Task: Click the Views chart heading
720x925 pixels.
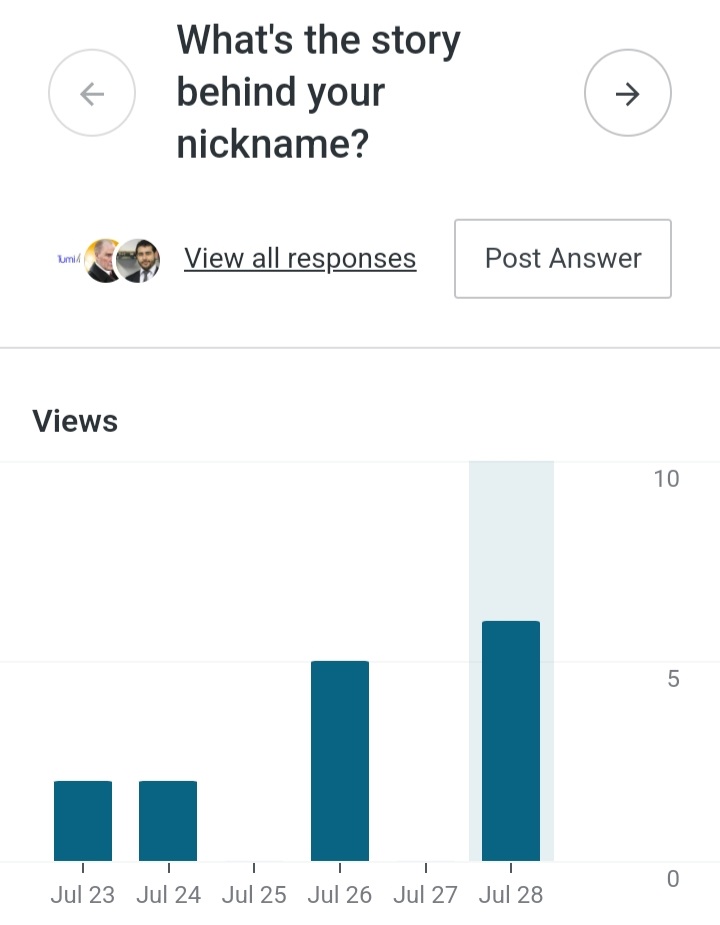Action: (x=75, y=421)
